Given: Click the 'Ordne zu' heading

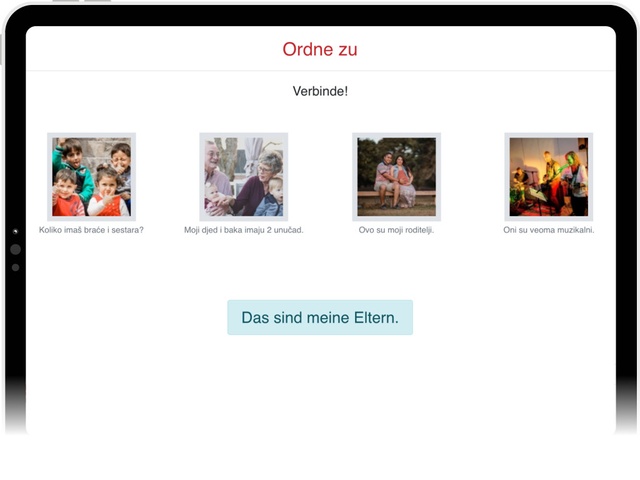Looking at the screenshot, I should point(320,49).
